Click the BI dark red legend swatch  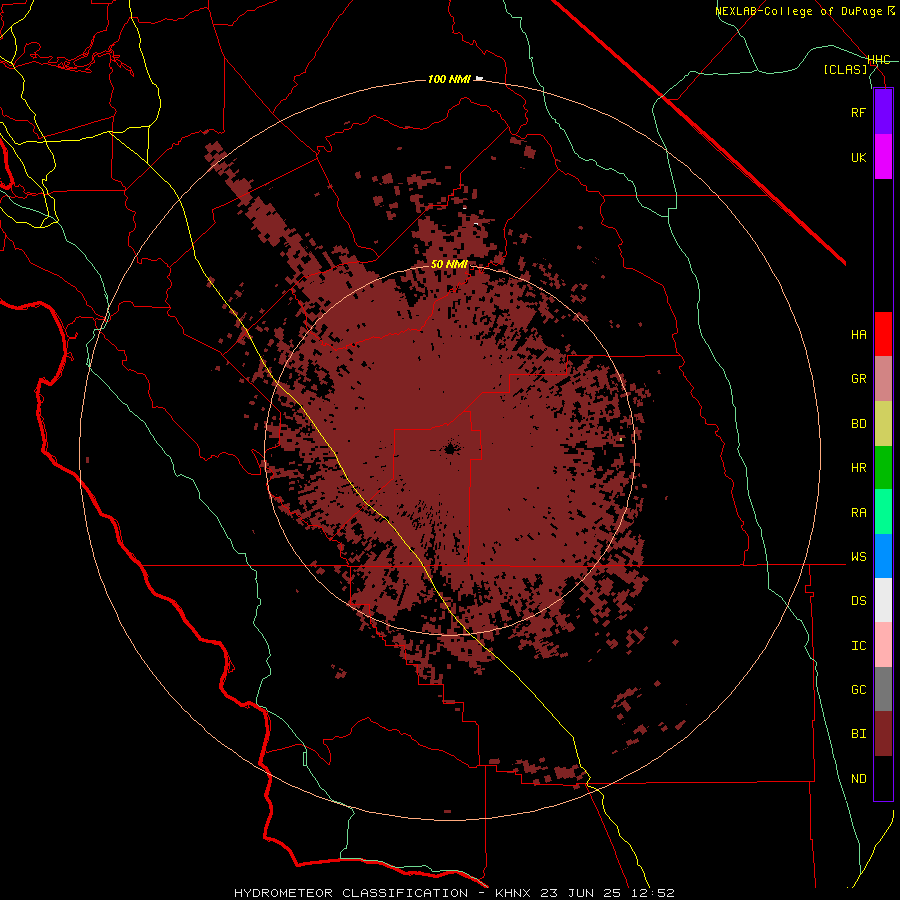click(883, 734)
